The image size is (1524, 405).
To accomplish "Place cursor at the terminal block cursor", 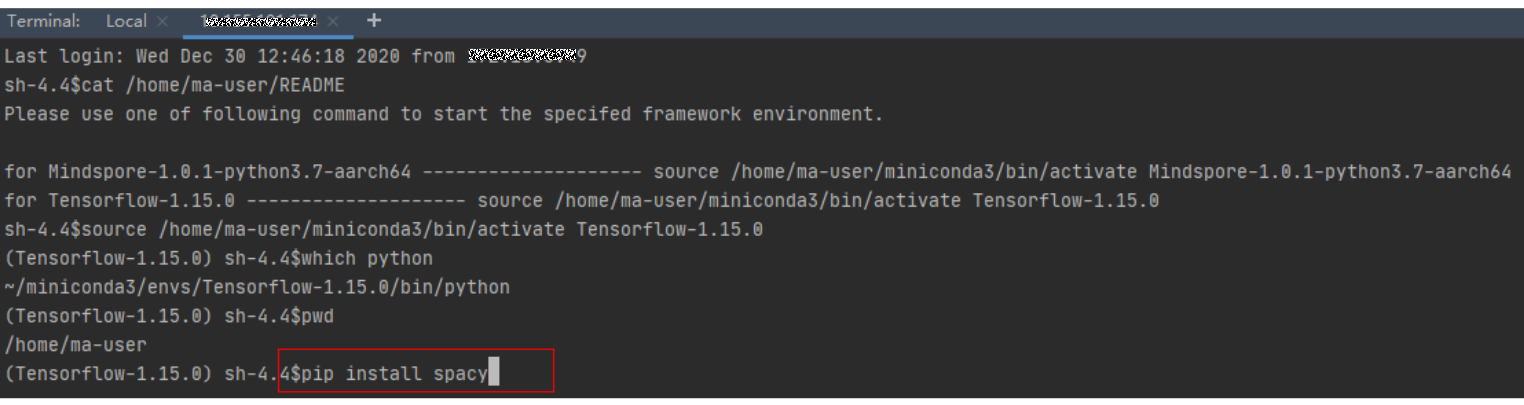I will point(493,374).
